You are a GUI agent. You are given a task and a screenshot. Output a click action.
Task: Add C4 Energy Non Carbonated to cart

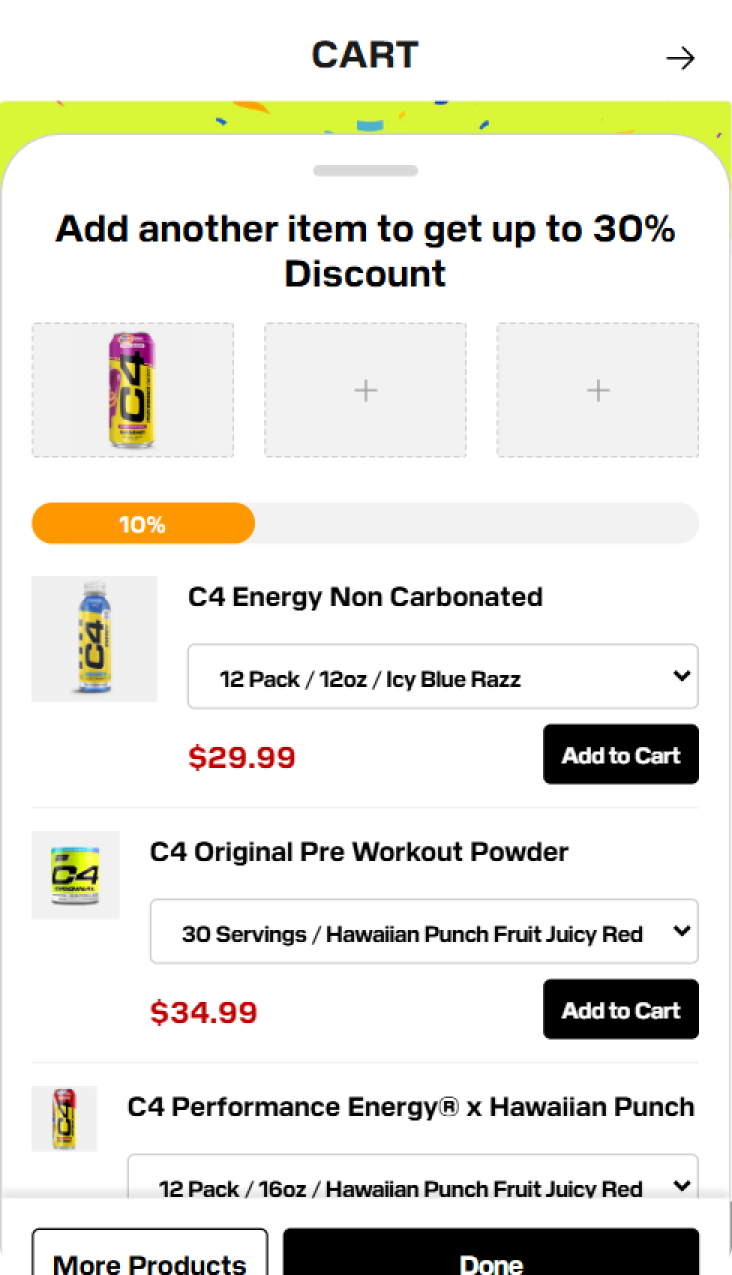tap(620, 755)
